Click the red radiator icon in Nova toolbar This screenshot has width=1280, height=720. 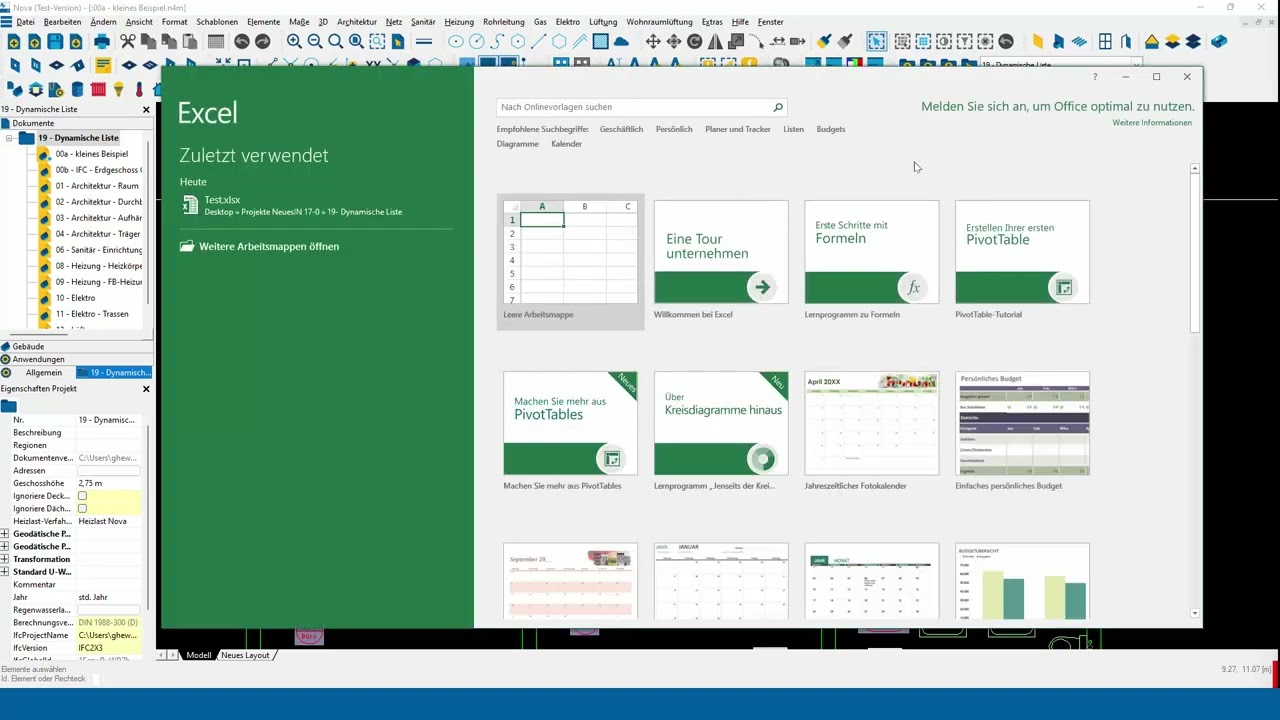click(x=98, y=89)
